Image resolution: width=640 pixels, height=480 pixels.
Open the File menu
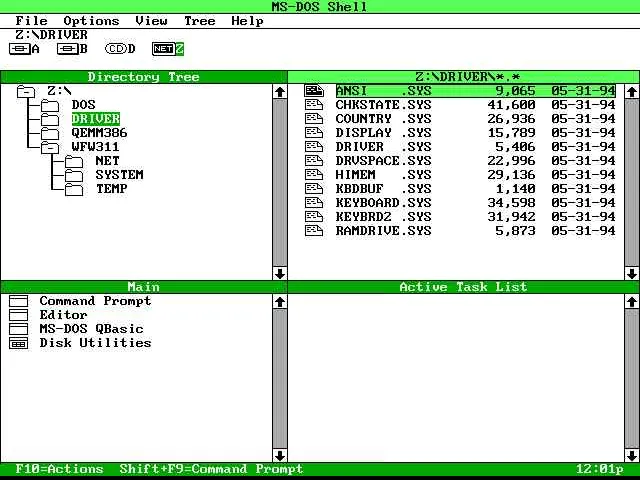pyautogui.click(x=31, y=21)
